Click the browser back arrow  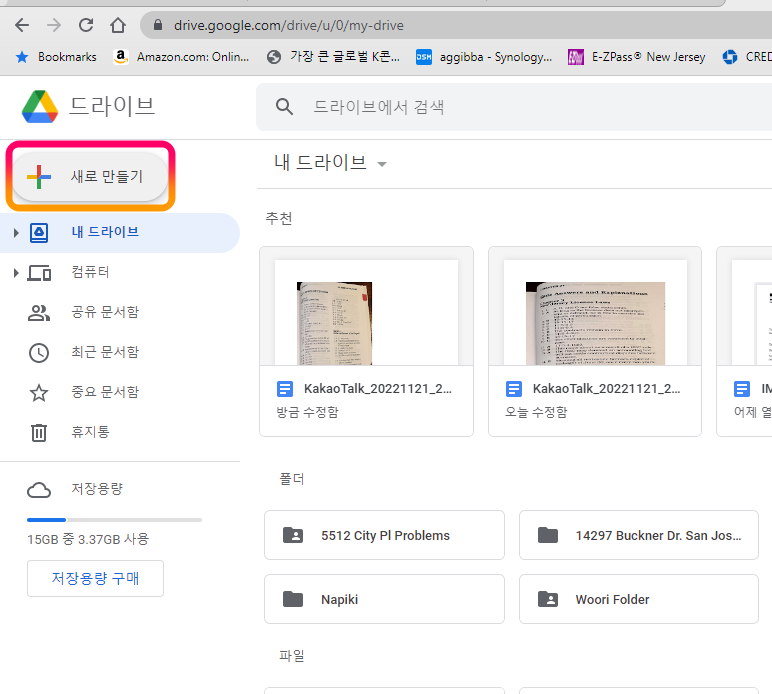click(x=22, y=25)
